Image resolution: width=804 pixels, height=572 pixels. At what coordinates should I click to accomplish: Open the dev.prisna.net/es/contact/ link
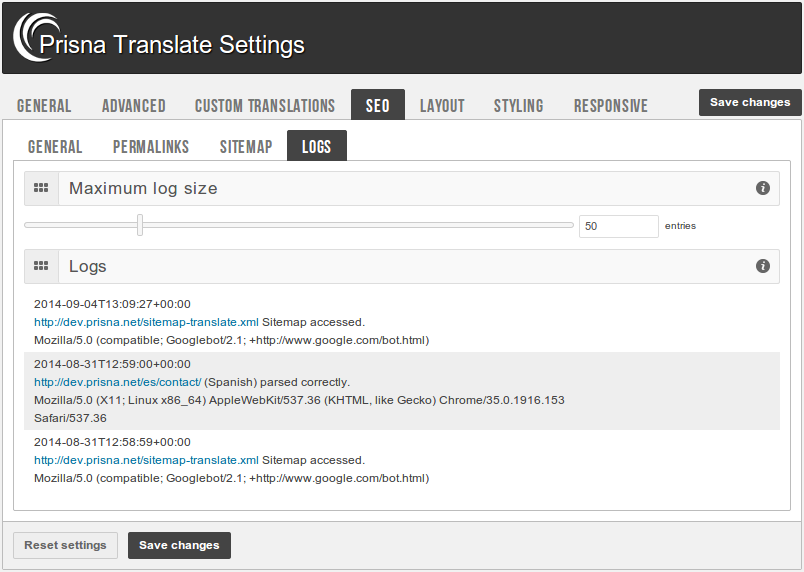pyautogui.click(x=118, y=382)
